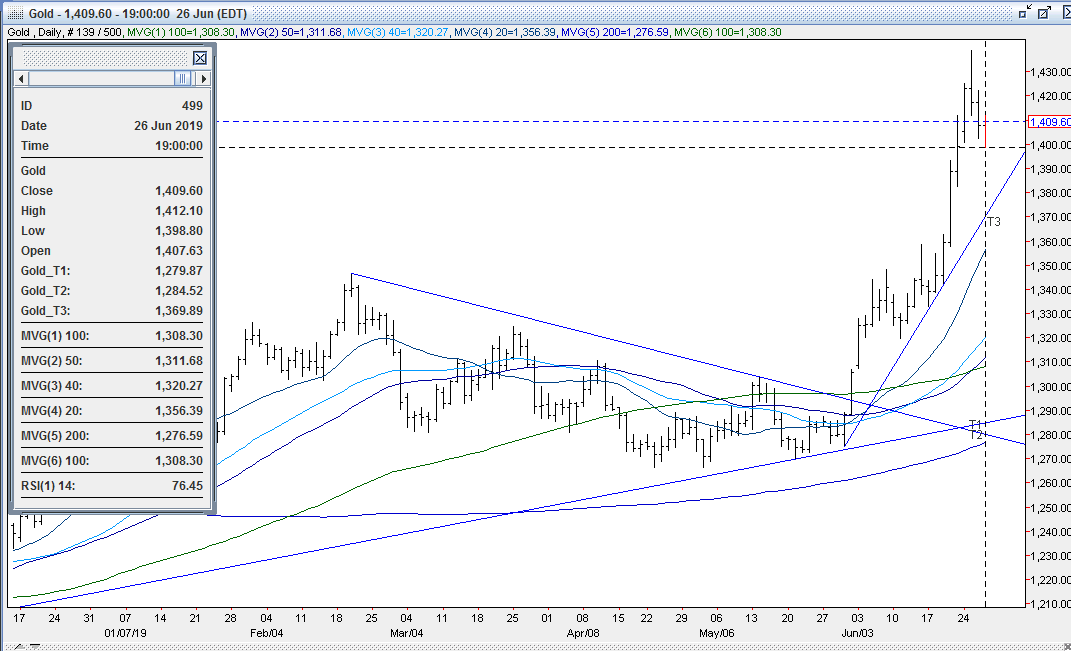Screen dimensions: 1071x651
Task: Click the 1,300.00 price axis label
Action: (x=1051, y=387)
